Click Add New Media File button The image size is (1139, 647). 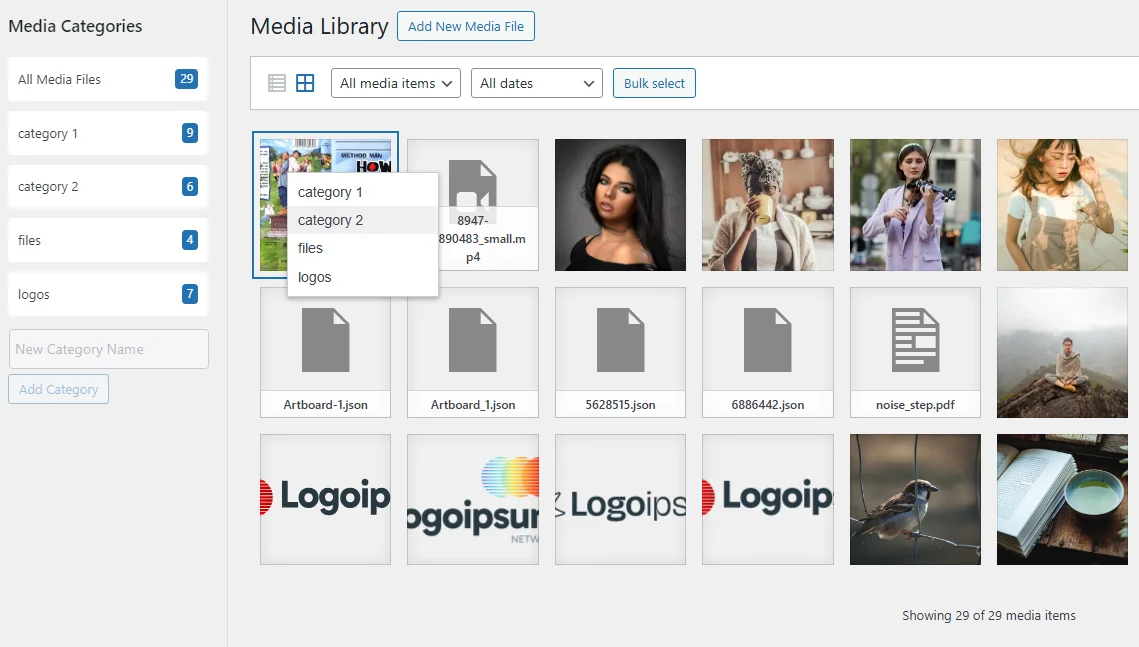pos(466,26)
